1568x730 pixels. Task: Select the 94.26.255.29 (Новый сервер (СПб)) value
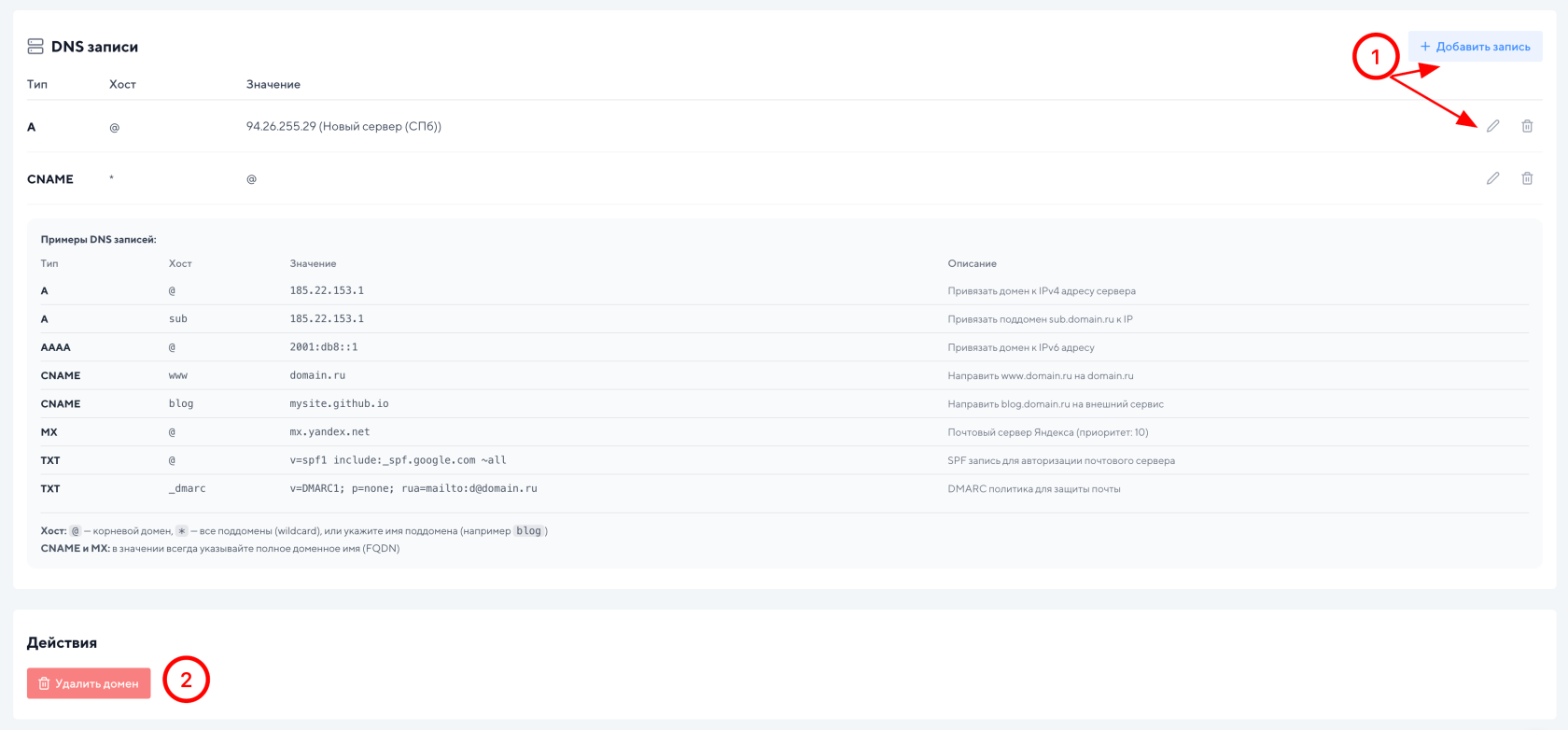(343, 126)
